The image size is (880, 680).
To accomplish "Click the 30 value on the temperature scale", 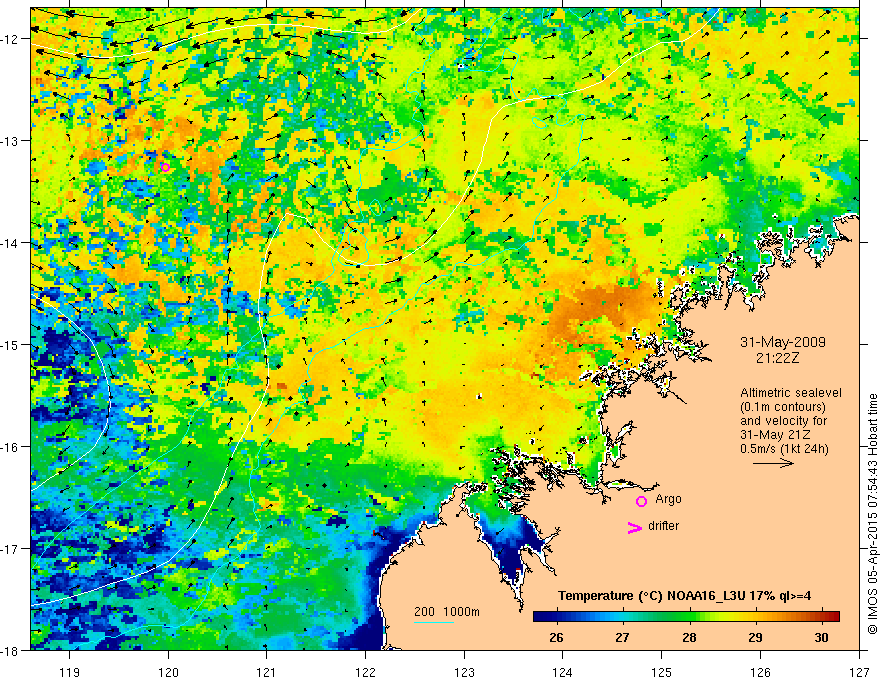I will point(821,638).
